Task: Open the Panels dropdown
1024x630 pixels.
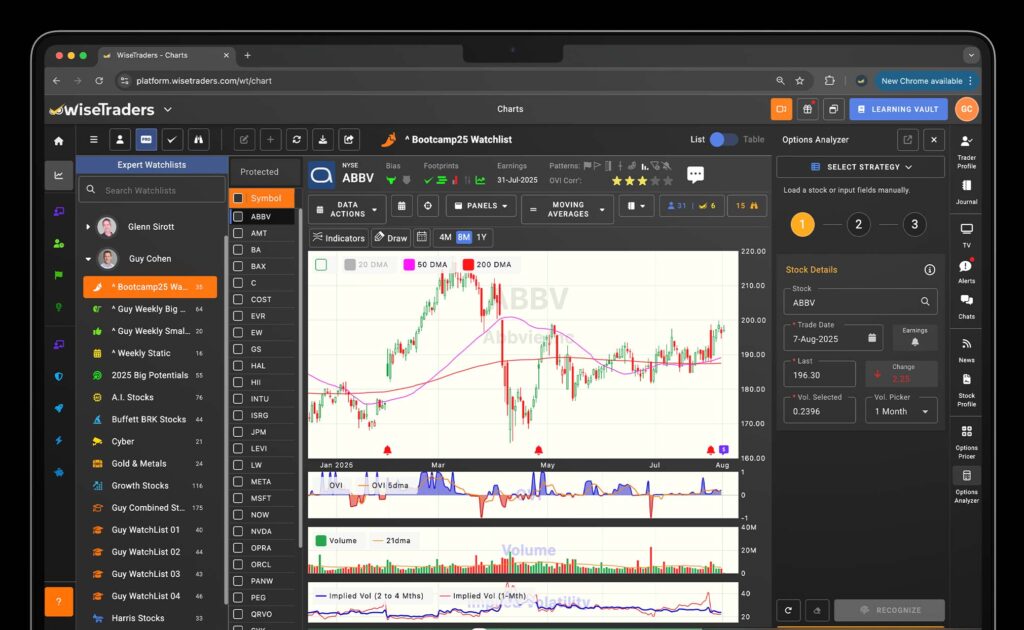Action: (481, 206)
